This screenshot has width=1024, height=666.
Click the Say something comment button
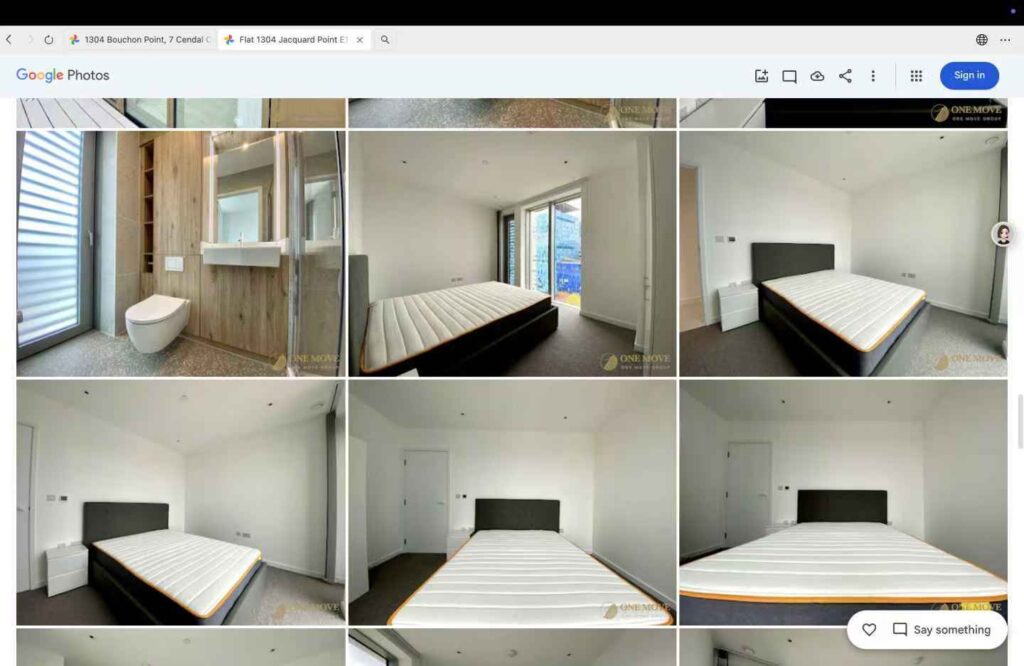[942, 630]
